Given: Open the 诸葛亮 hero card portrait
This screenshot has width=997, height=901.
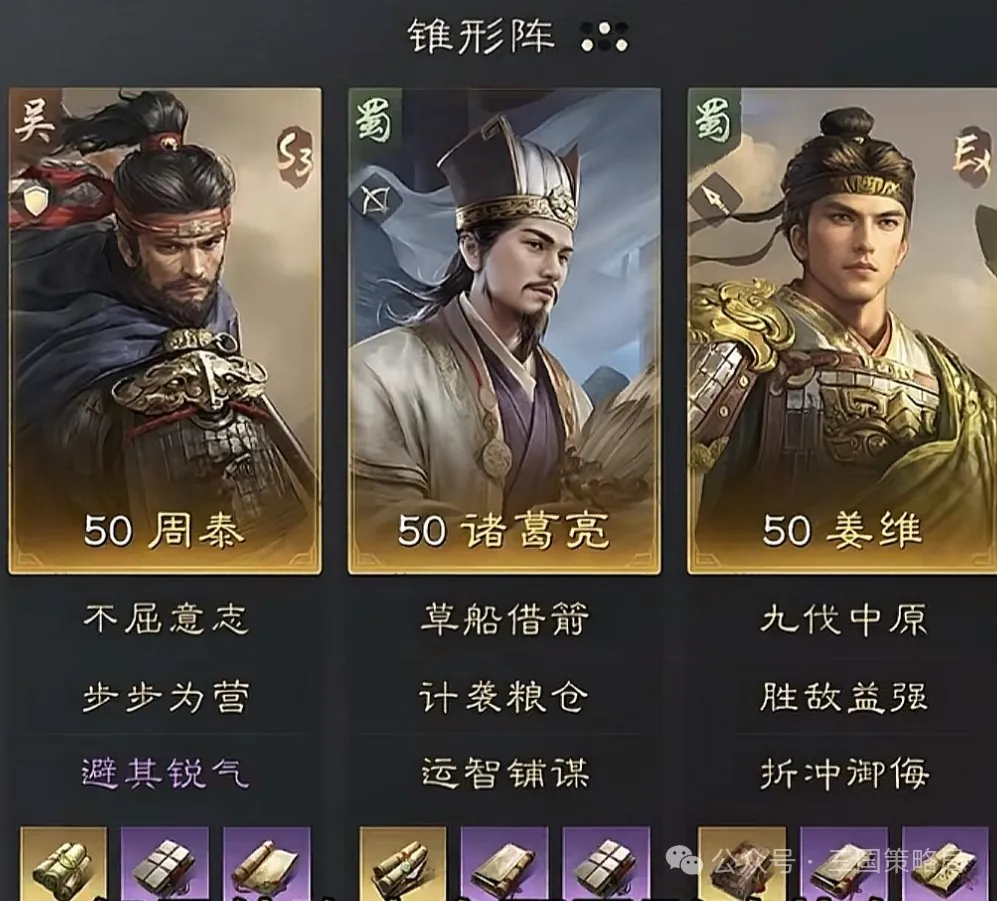Looking at the screenshot, I should [504, 331].
